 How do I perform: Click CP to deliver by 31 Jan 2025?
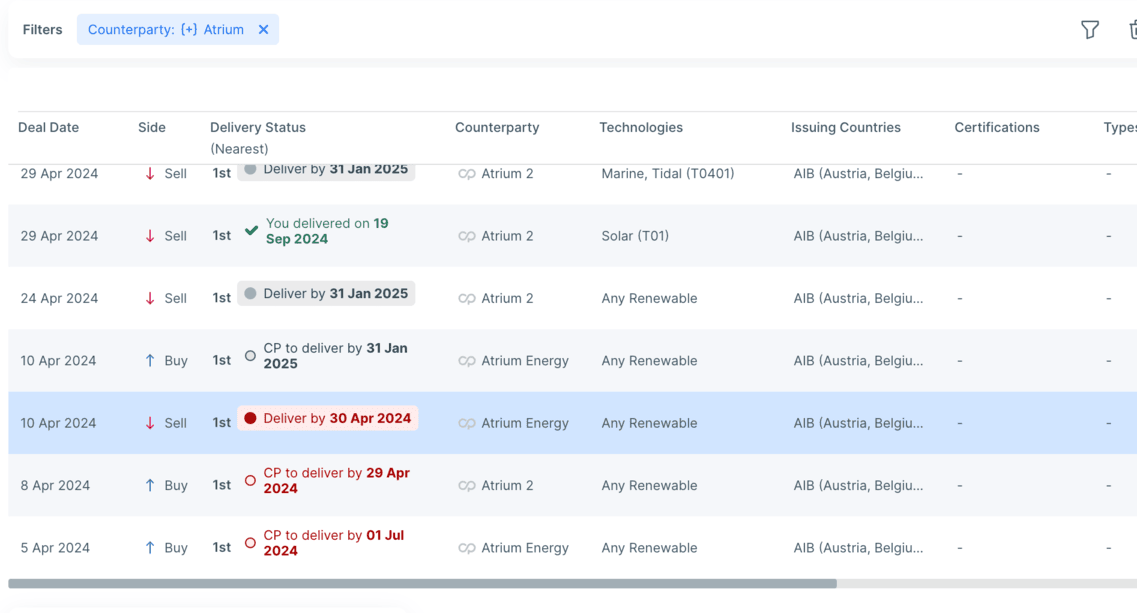tap(335, 355)
